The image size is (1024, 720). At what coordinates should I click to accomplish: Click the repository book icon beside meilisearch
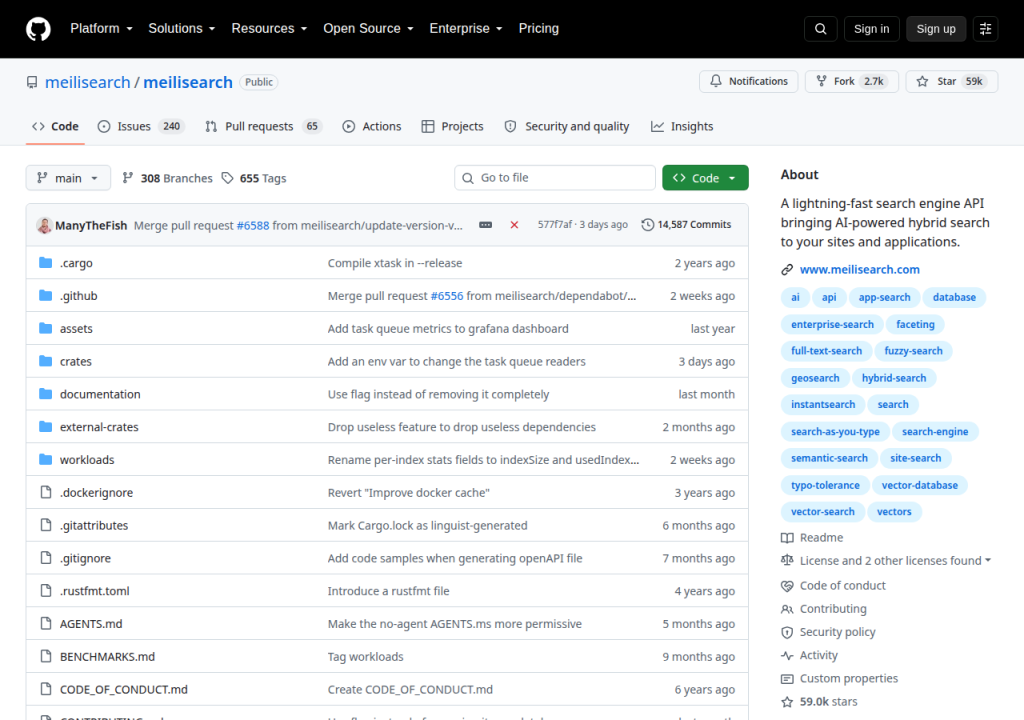click(x=32, y=82)
